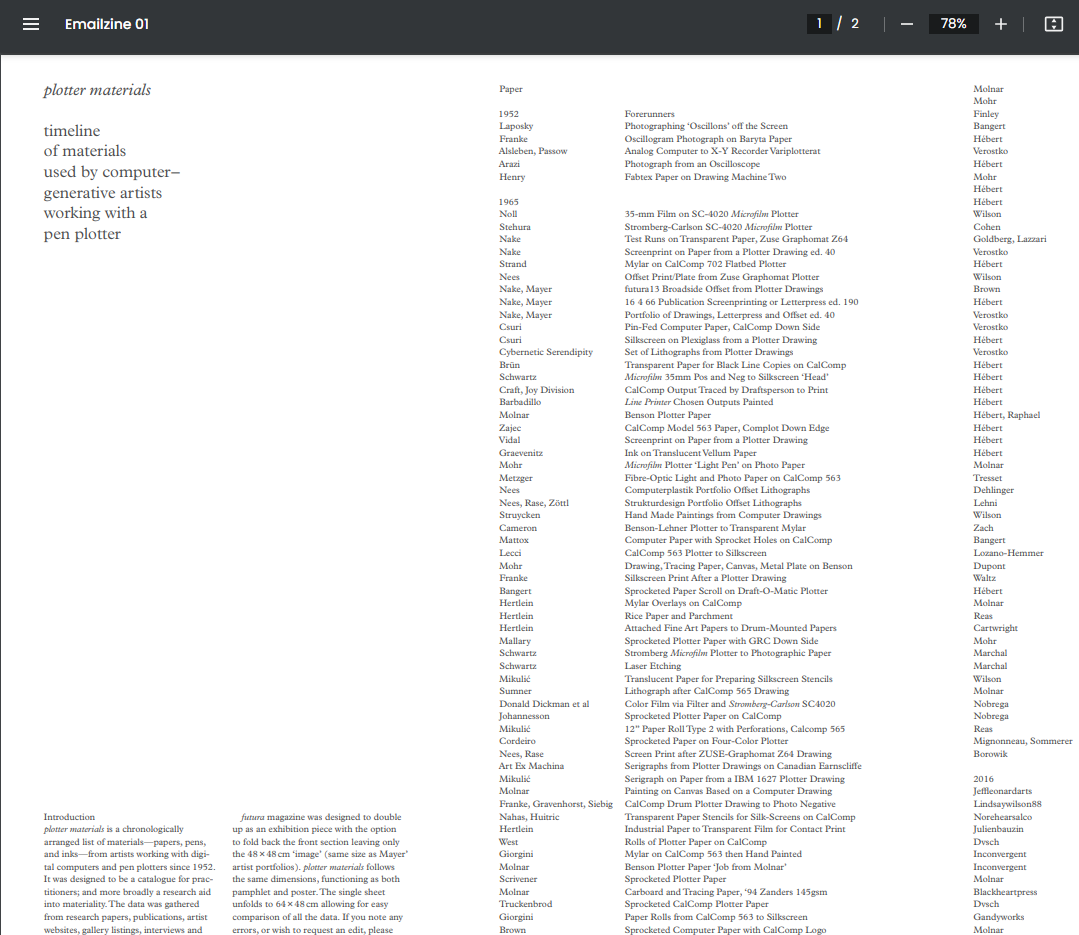The height and width of the screenshot is (935, 1079).
Task: Select the name "Metzger"
Action: [x=516, y=478]
